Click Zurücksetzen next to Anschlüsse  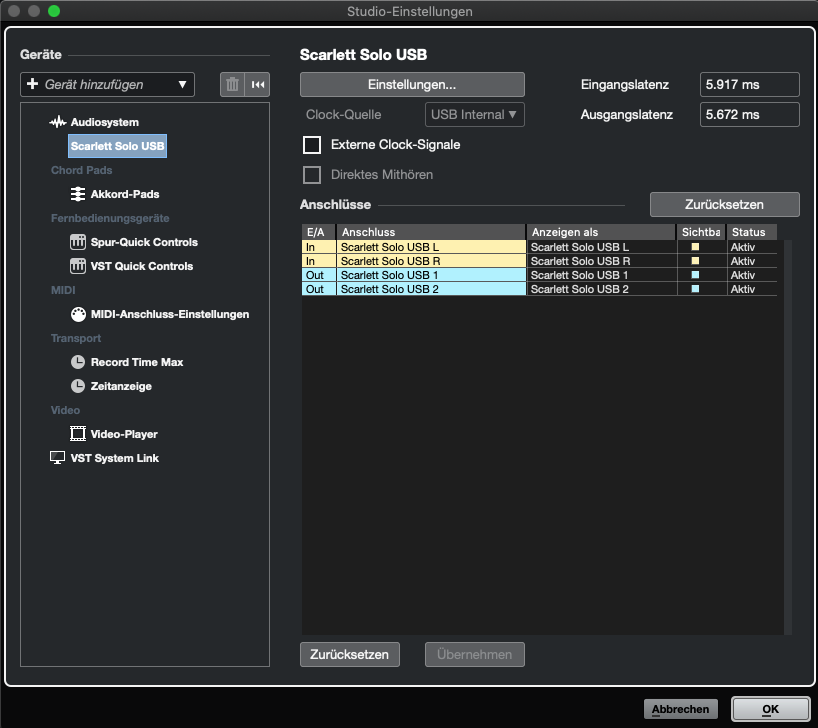(725, 205)
